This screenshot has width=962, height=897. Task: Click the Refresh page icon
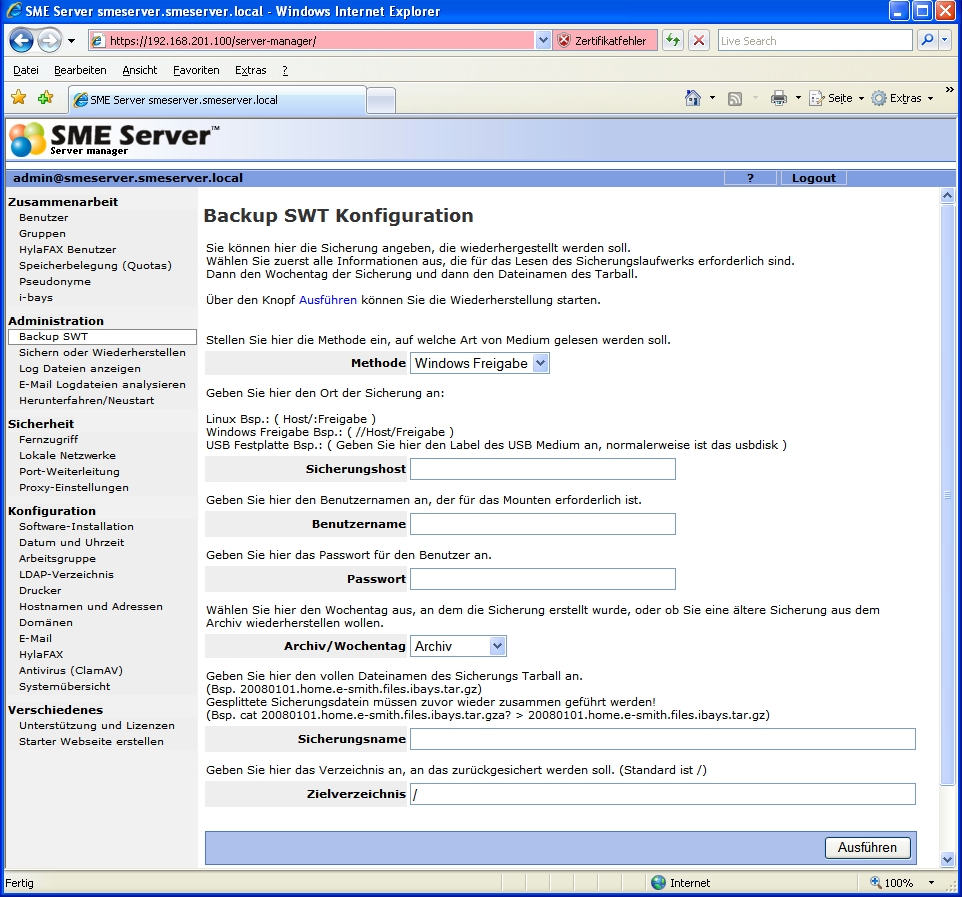point(673,41)
